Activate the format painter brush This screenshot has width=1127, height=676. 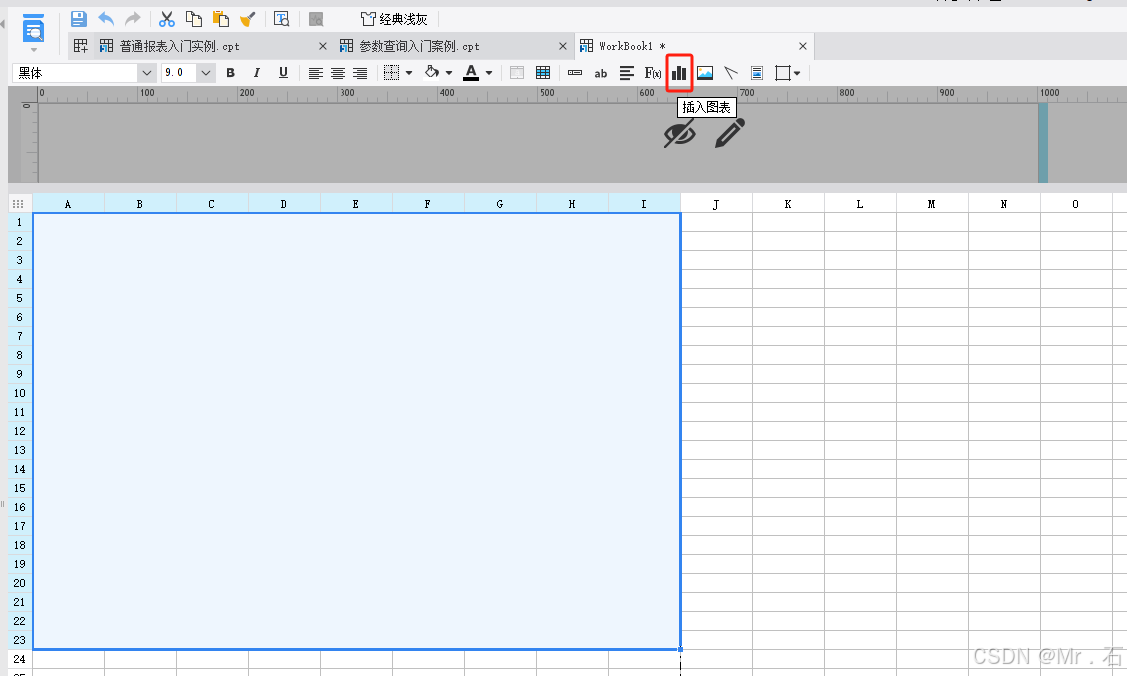click(x=248, y=19)
